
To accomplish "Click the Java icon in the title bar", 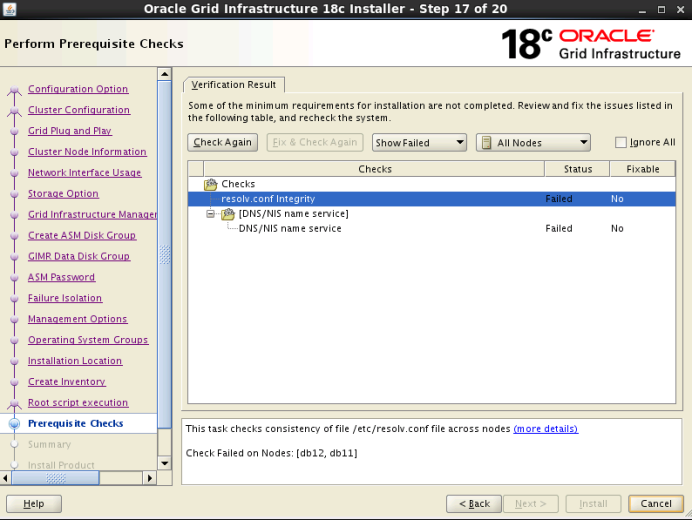I will point(9,9).
